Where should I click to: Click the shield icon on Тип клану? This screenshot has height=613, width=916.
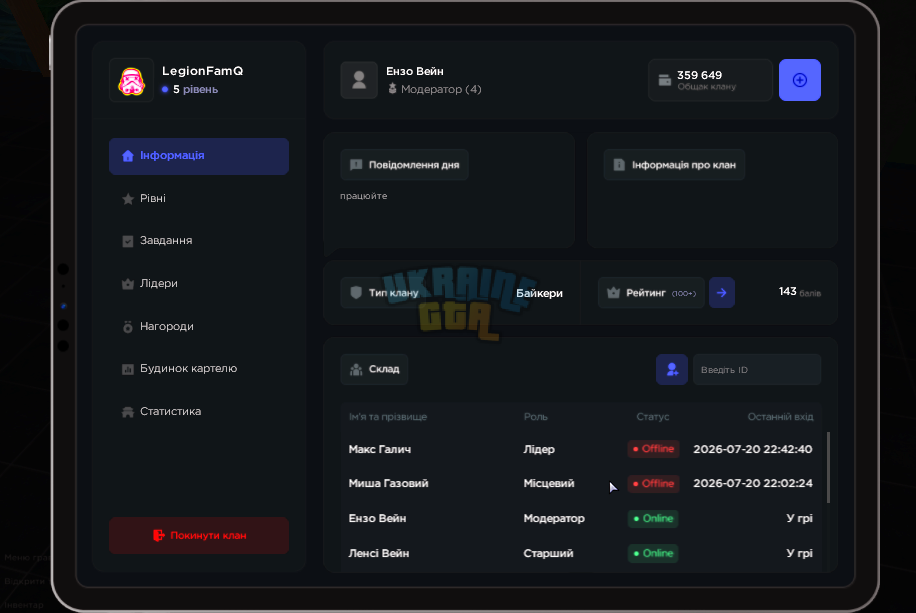click(356, 292)
